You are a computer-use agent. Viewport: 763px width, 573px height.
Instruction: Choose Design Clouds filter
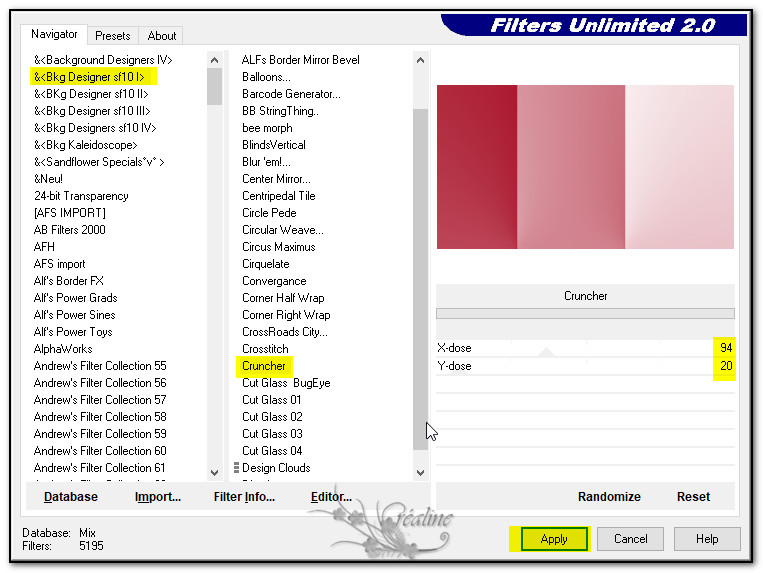(x=276, y=468)
